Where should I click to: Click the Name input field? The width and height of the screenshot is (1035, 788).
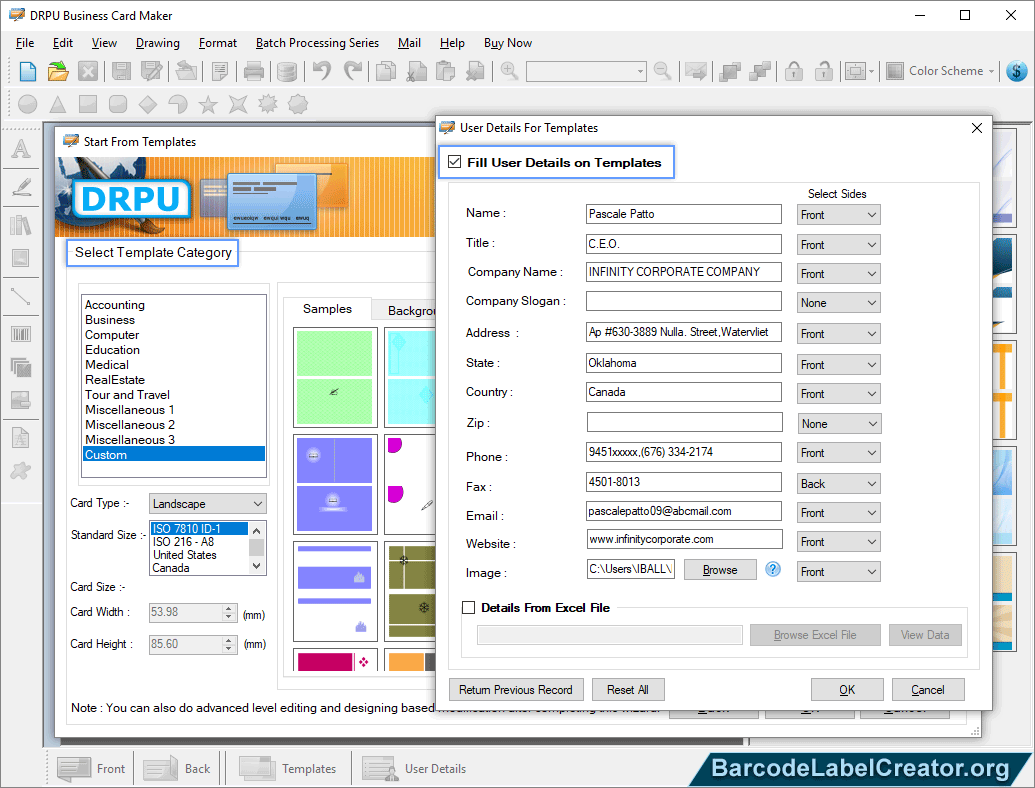tap(683, 214)
